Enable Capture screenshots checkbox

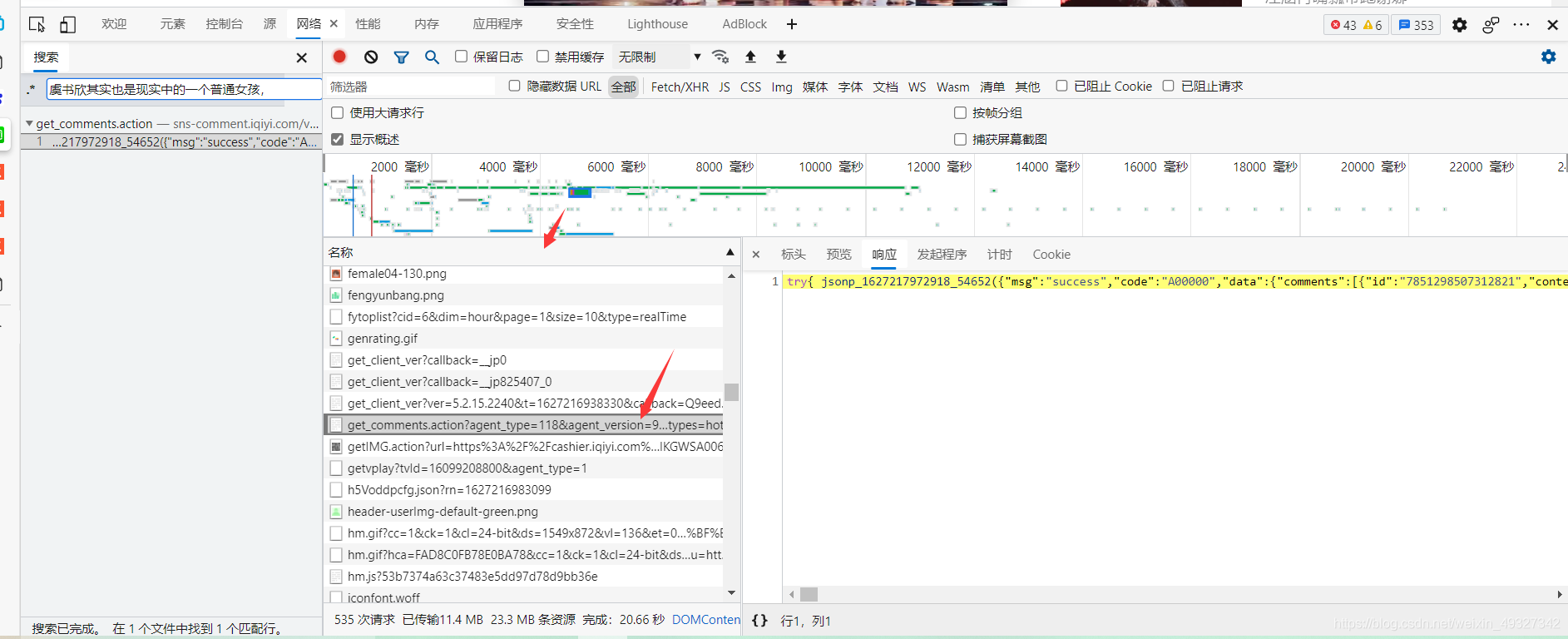pos(960,139)
